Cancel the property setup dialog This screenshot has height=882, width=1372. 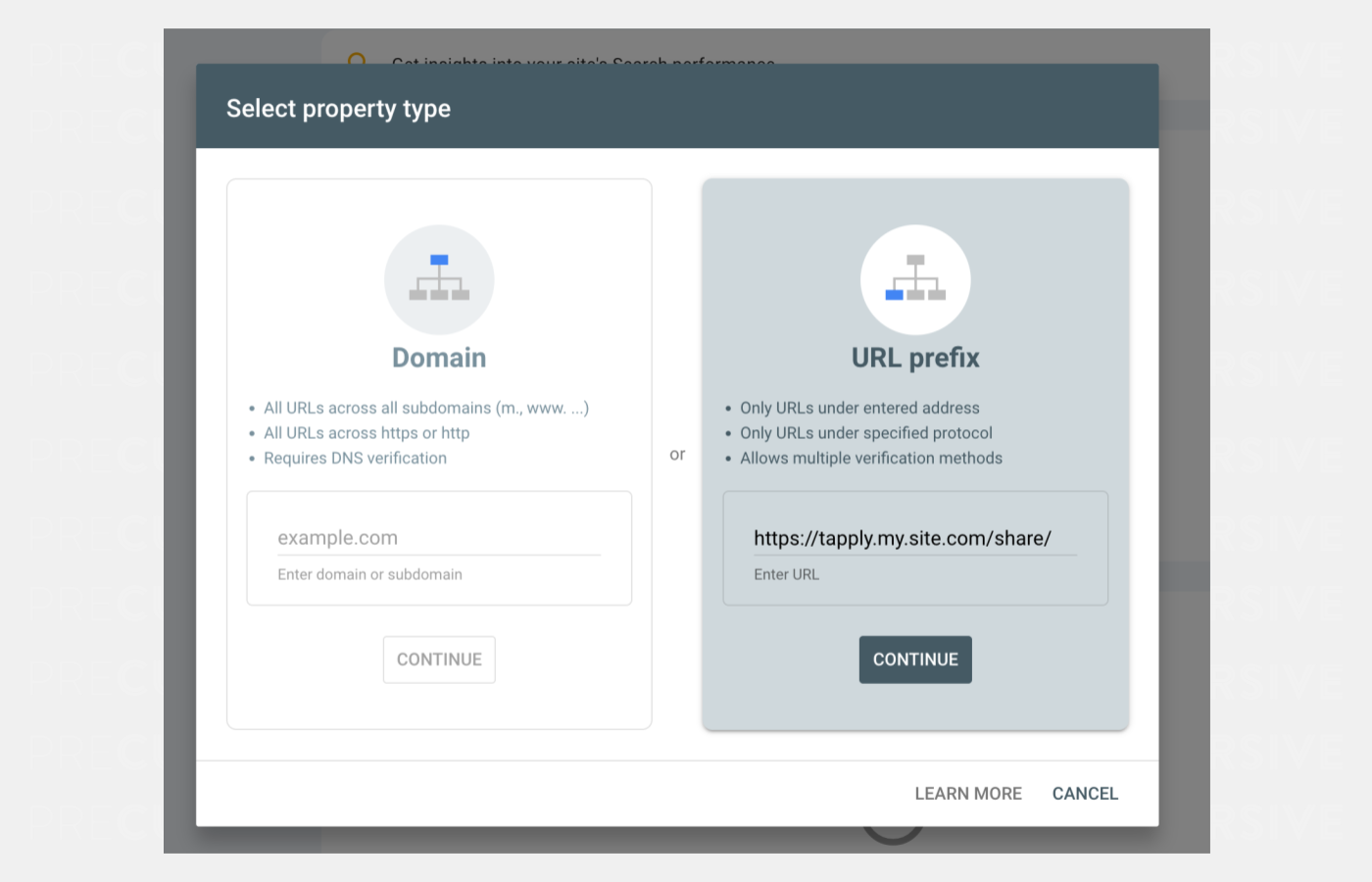pos(1085,793)
